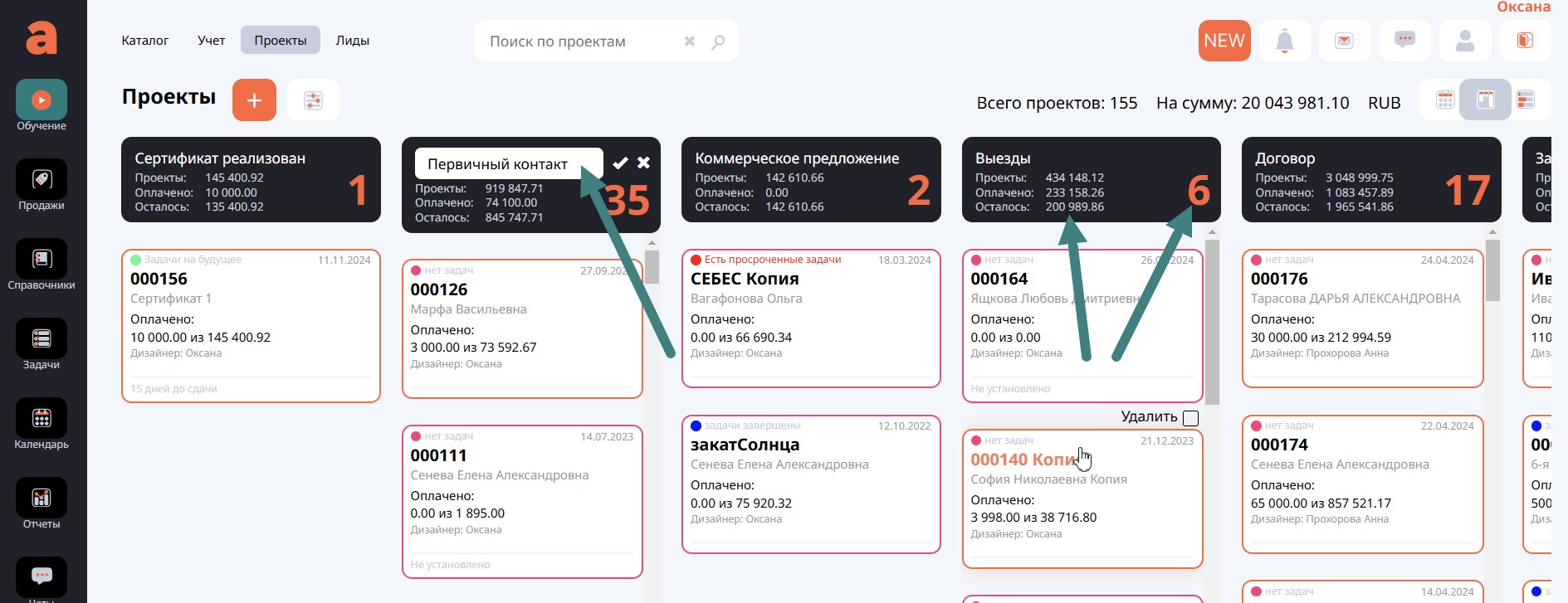Cancel column rename with X icon
Screen dimensions: 1568x603
tap(643, 163)
